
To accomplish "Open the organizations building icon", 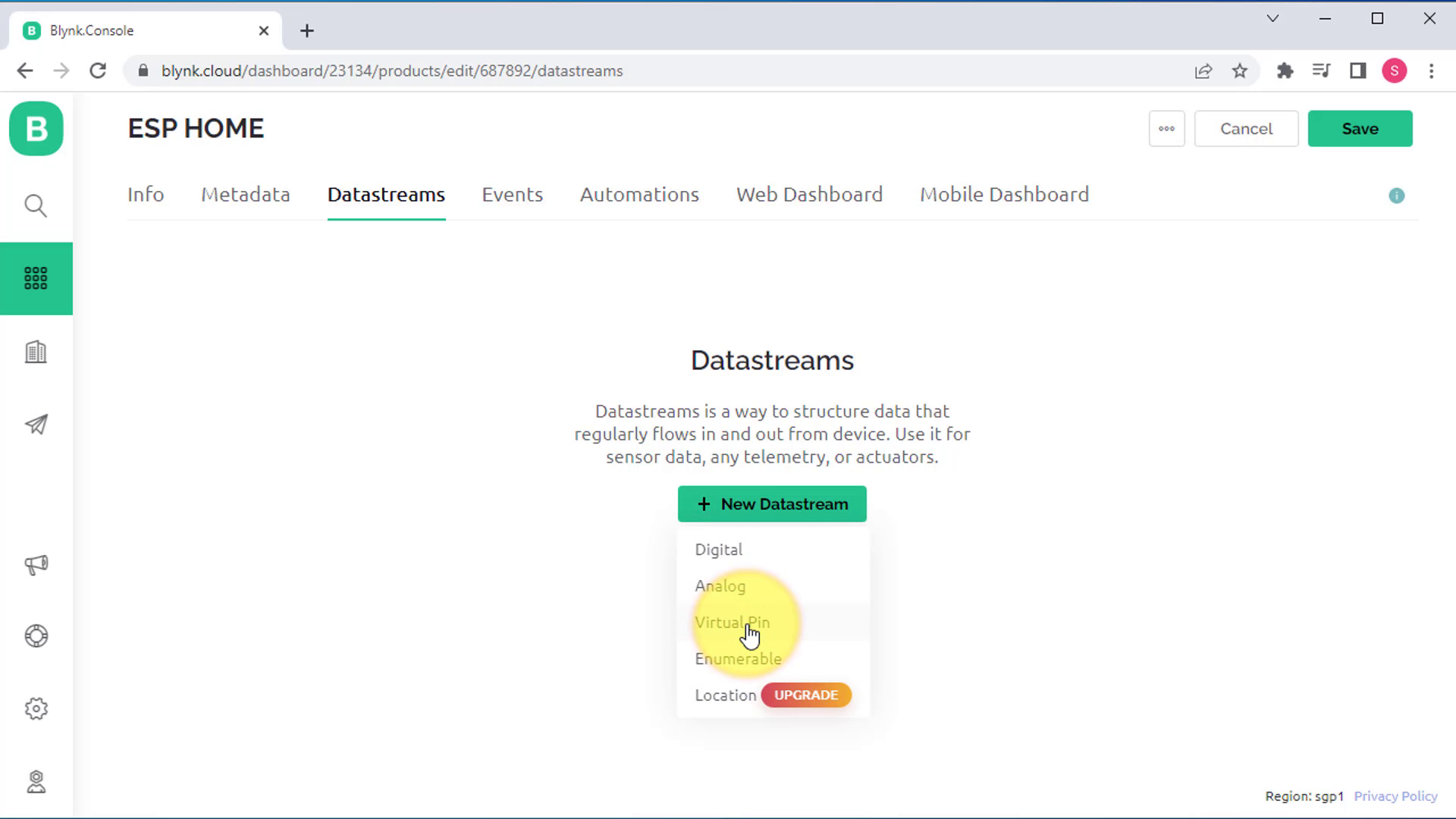I will click(x=36, y=352).
